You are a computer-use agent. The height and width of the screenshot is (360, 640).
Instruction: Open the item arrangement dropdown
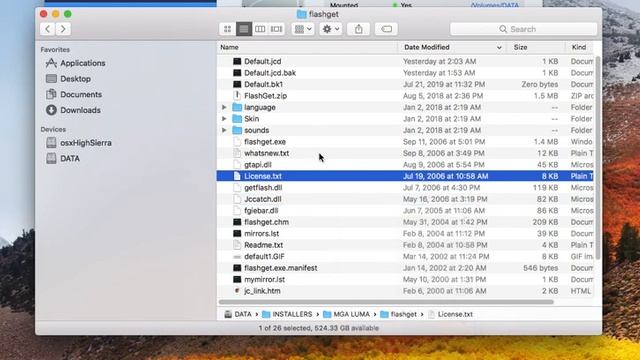[303, 29]
